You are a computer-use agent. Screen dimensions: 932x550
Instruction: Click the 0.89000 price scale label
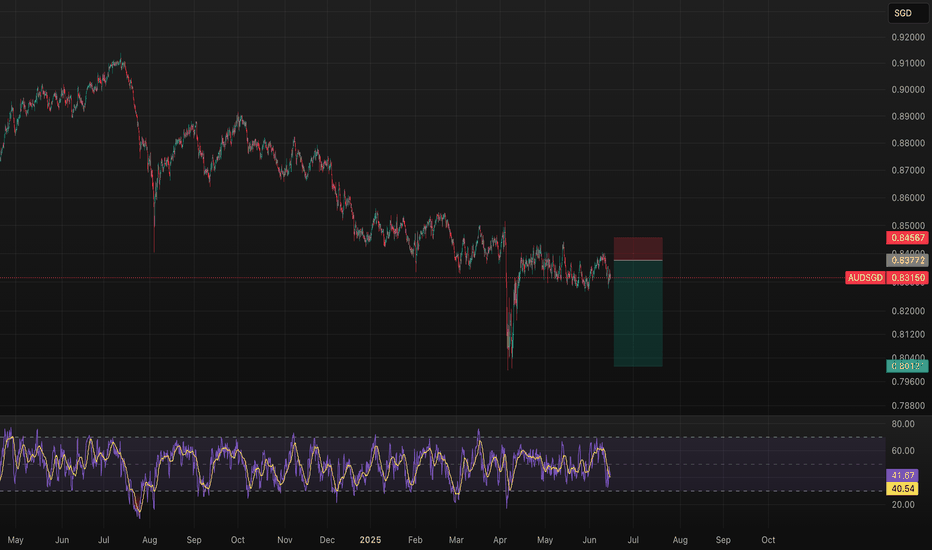pyautogui.click(x=908, y=117)
